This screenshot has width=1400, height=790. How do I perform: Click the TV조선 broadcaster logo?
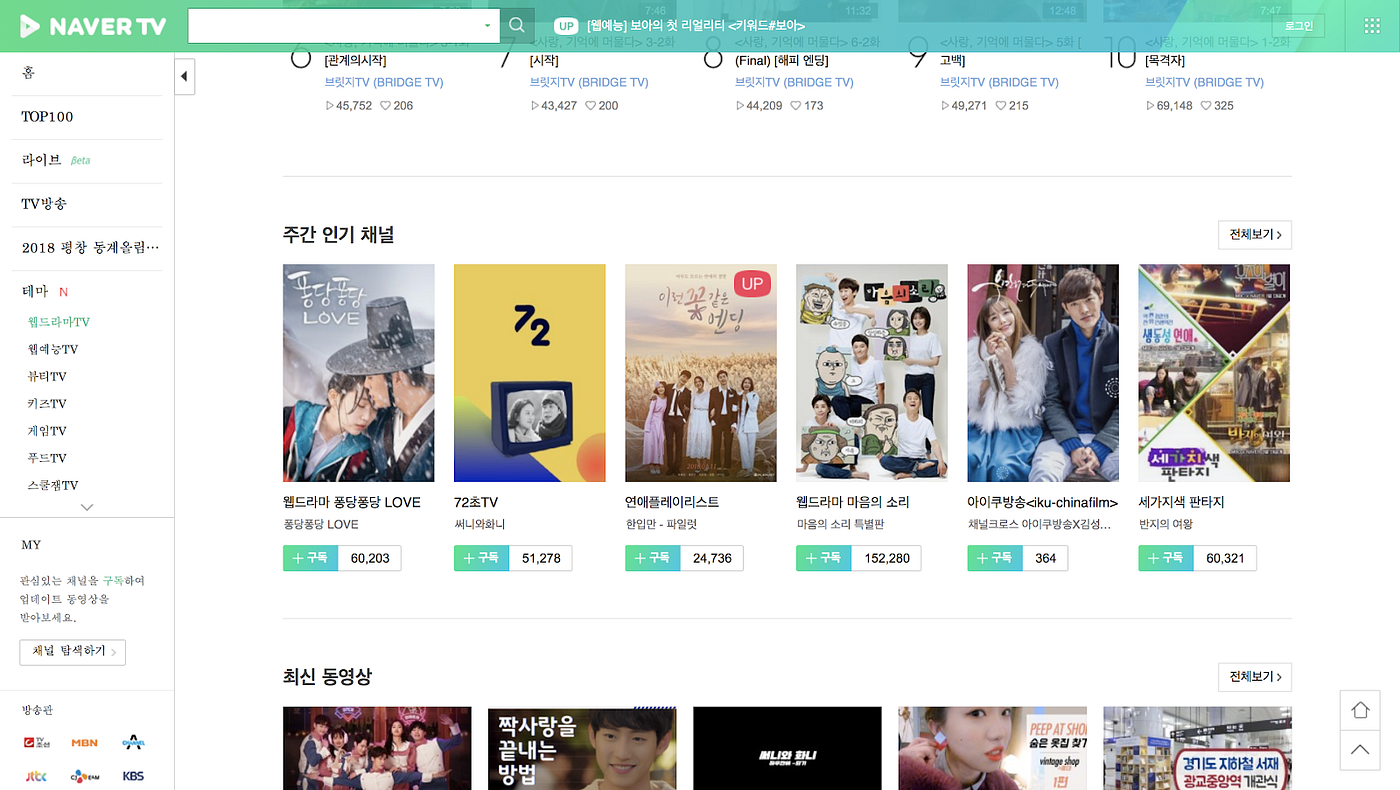(38, 743)
